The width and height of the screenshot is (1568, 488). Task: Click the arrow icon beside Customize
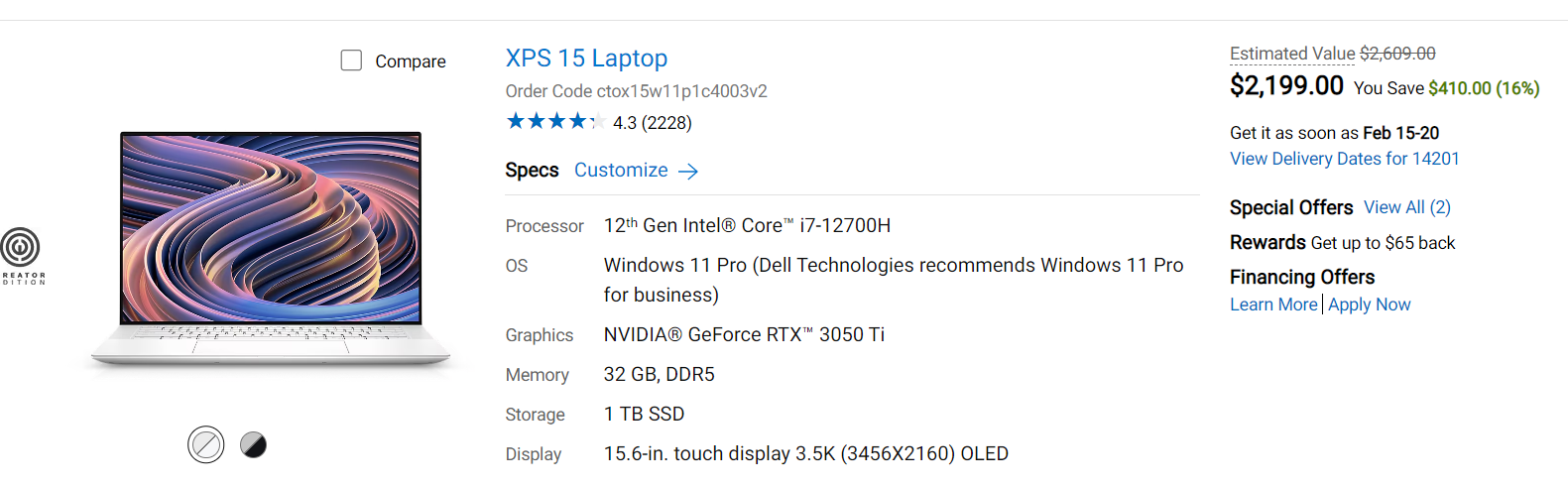pos(688,172)
